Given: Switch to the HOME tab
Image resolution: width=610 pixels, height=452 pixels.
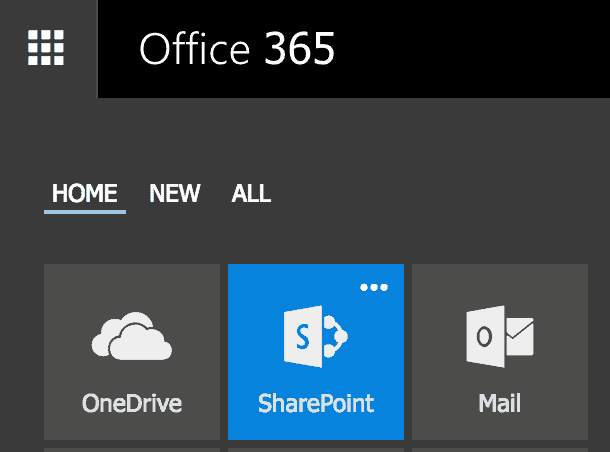Looking at the screenshot, I should tap(85, 193).
